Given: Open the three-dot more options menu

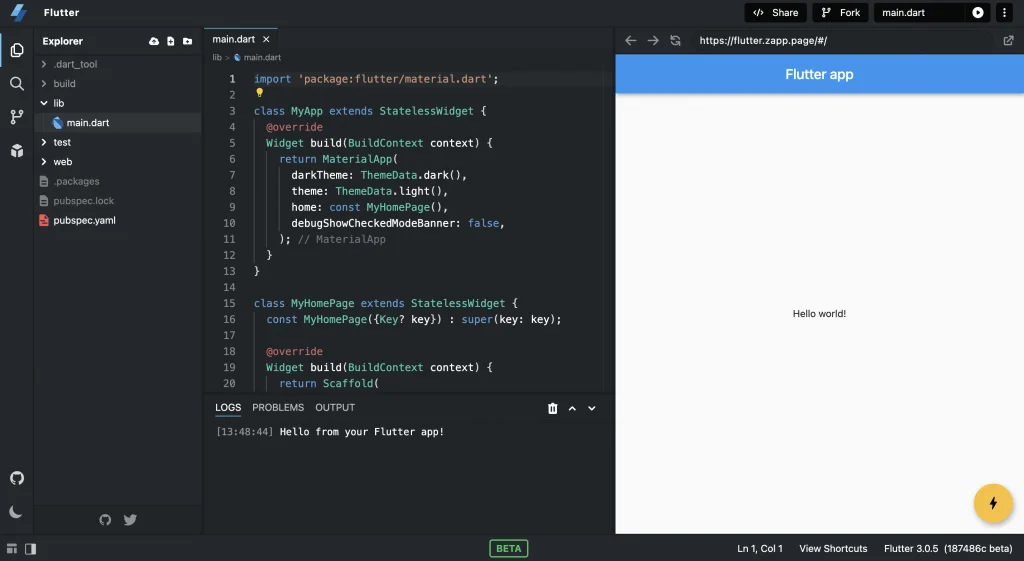Looking at the screenshot, I should click(1004, 12).
